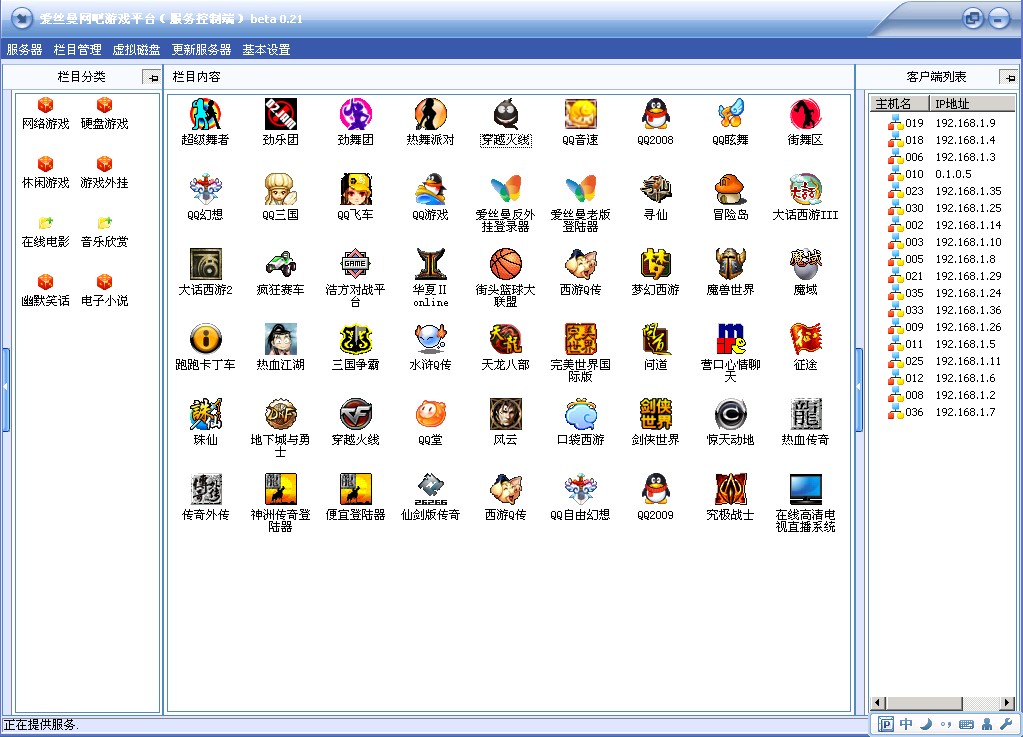Open the 在线高清电视直播系统 monitor icon

point(805,490)
